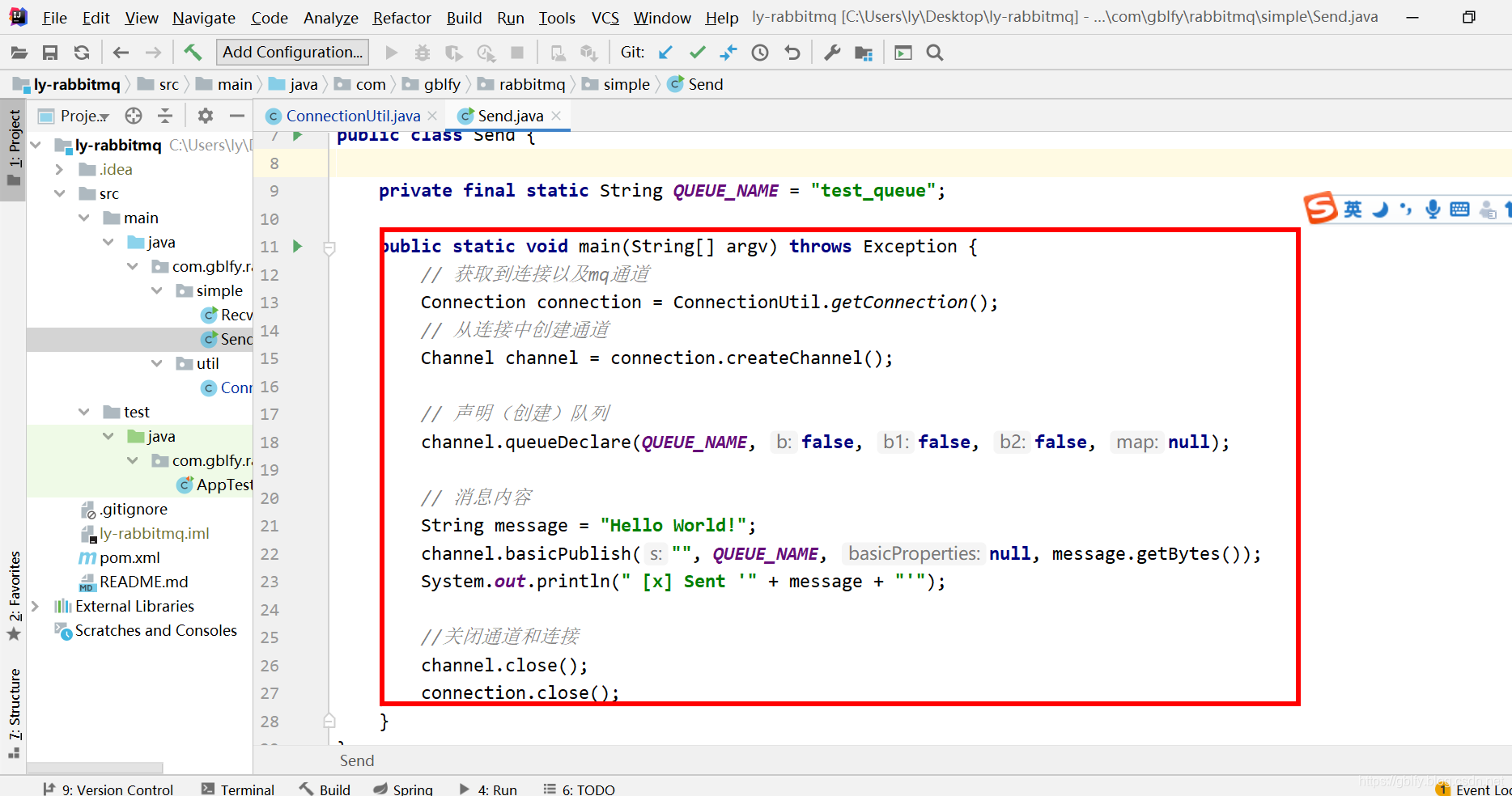Save all using the floppy disk icon

point(50,53)
